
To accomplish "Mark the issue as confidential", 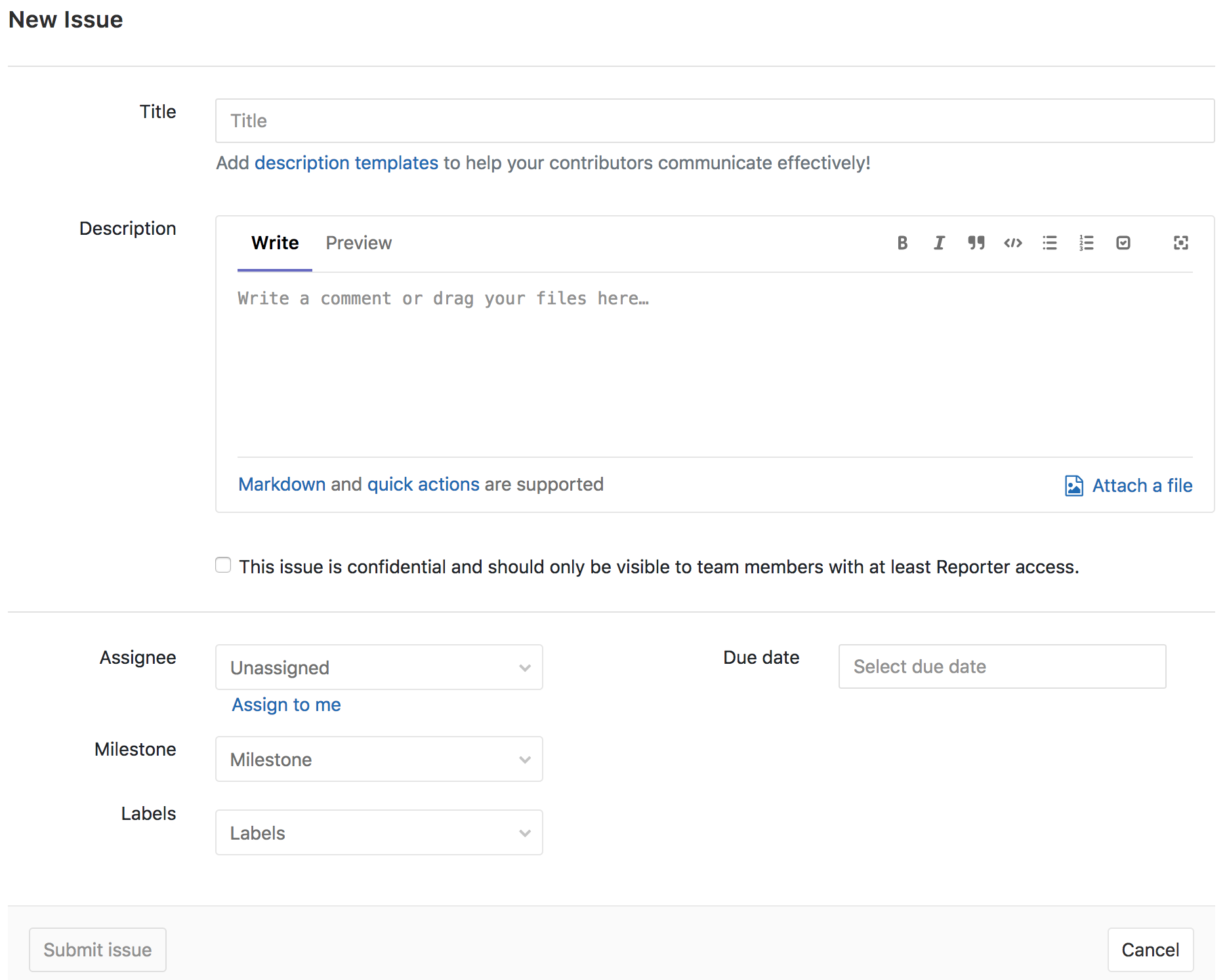I will (223, 565).
